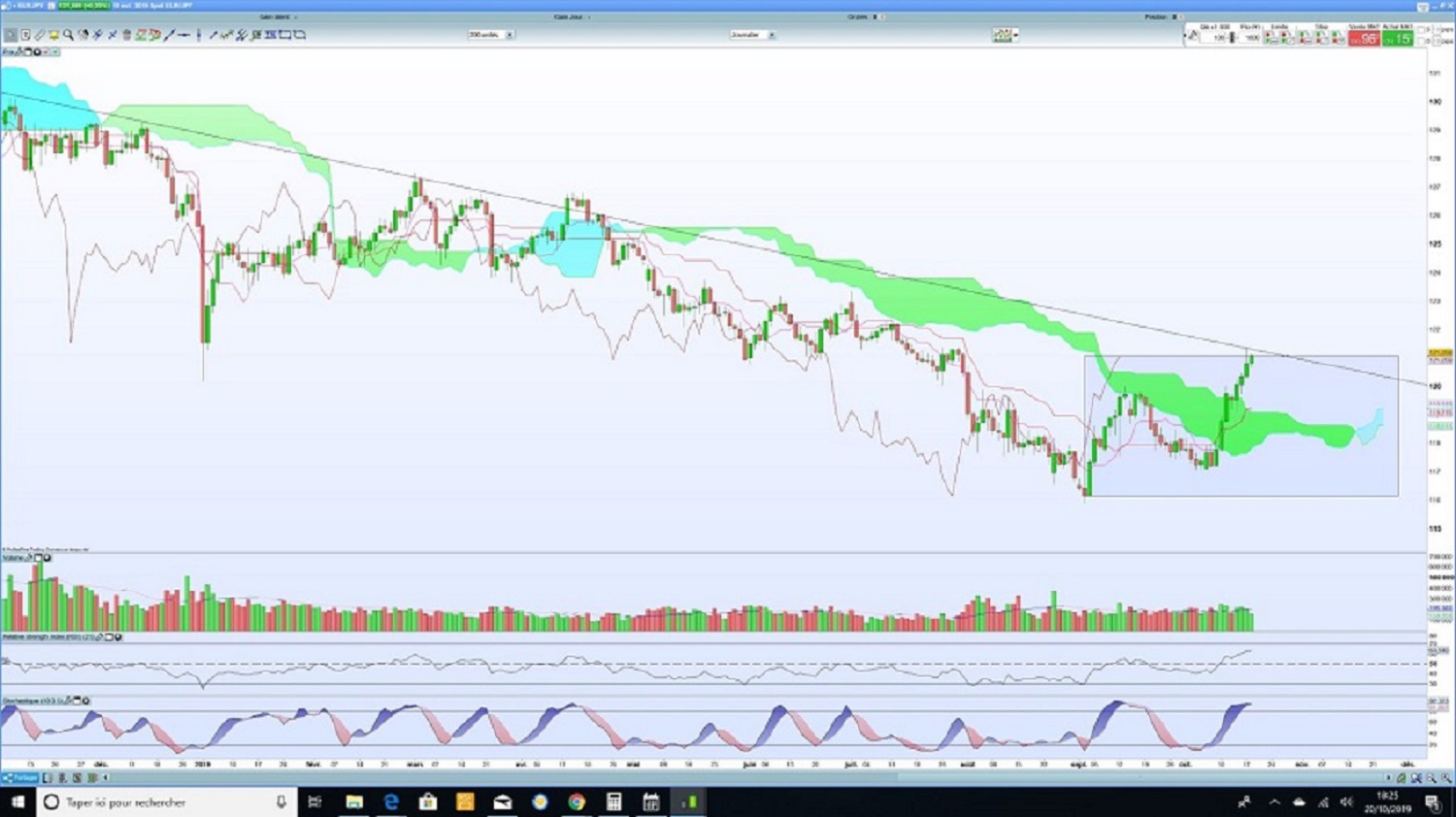Open the chart style icon in top toolbar
The image size is (1456, 817).
tap(1002, 35)
